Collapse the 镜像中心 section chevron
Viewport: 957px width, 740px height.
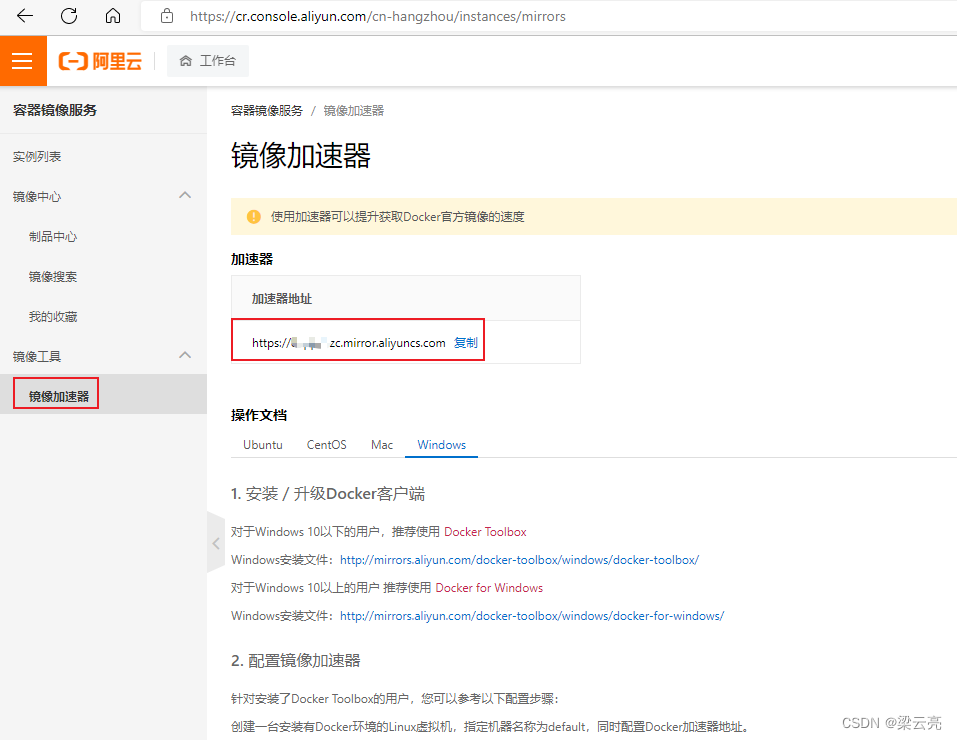185,195
